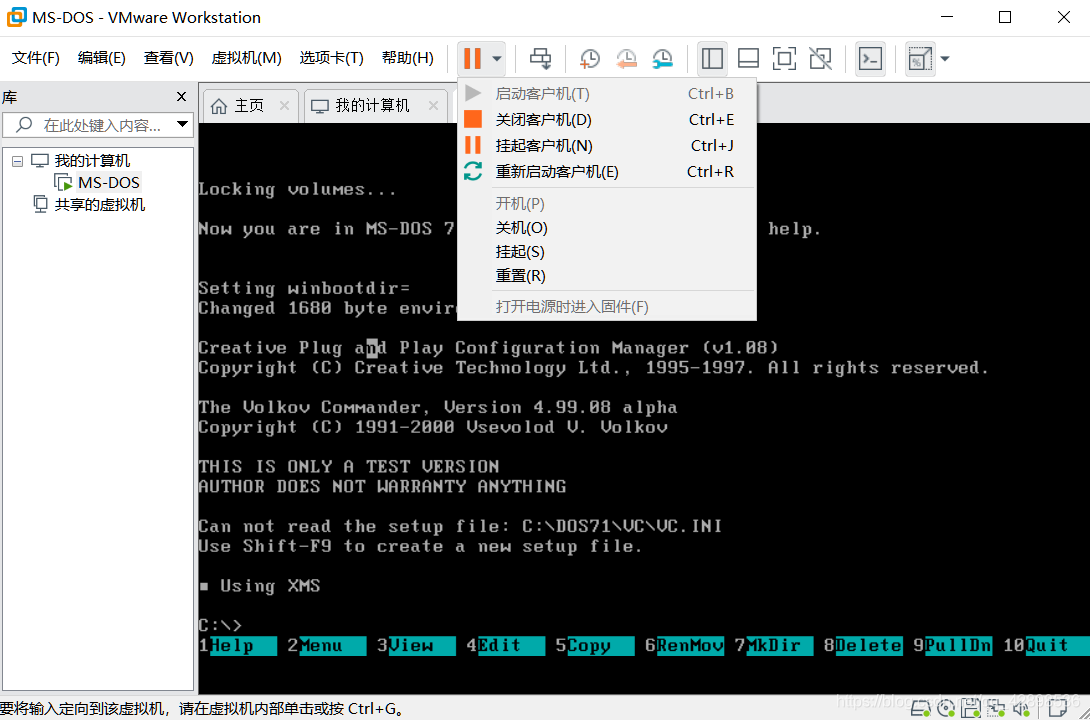
Task: Click the floppy drive status icon
Action: coord(971,708)
